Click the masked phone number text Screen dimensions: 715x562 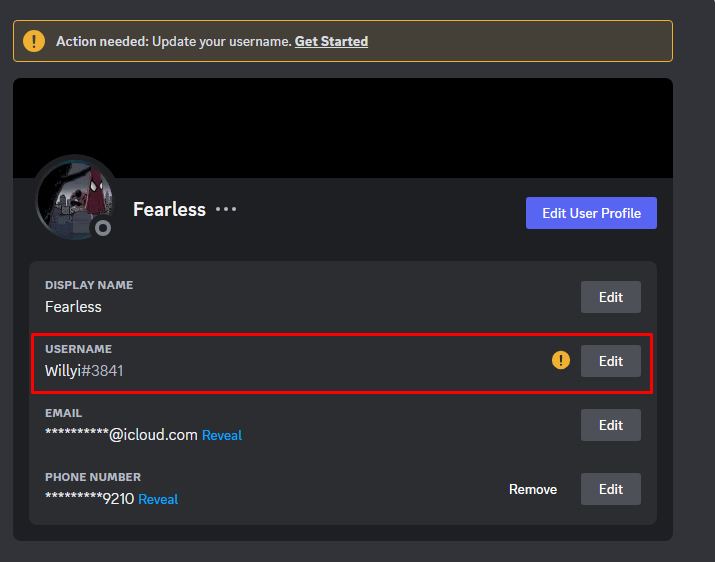(x=89, y=498)
